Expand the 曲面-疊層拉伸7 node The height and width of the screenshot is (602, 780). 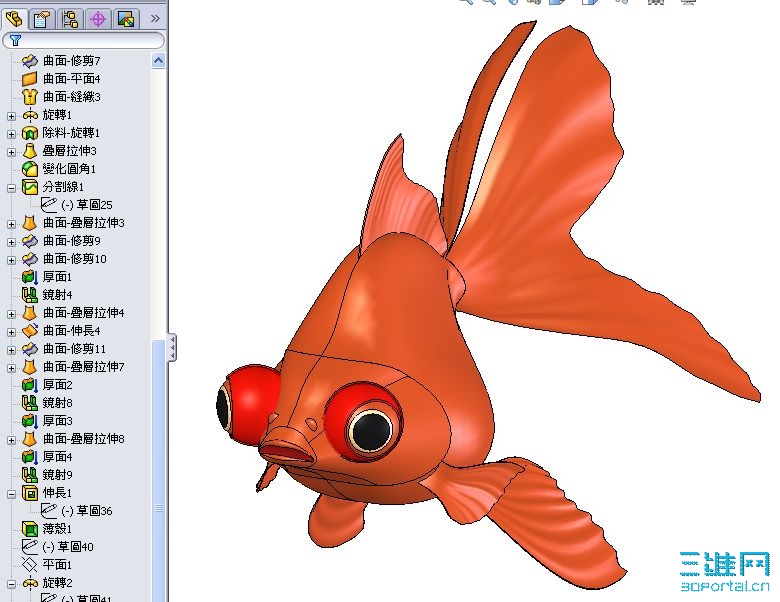click(11, 368)
